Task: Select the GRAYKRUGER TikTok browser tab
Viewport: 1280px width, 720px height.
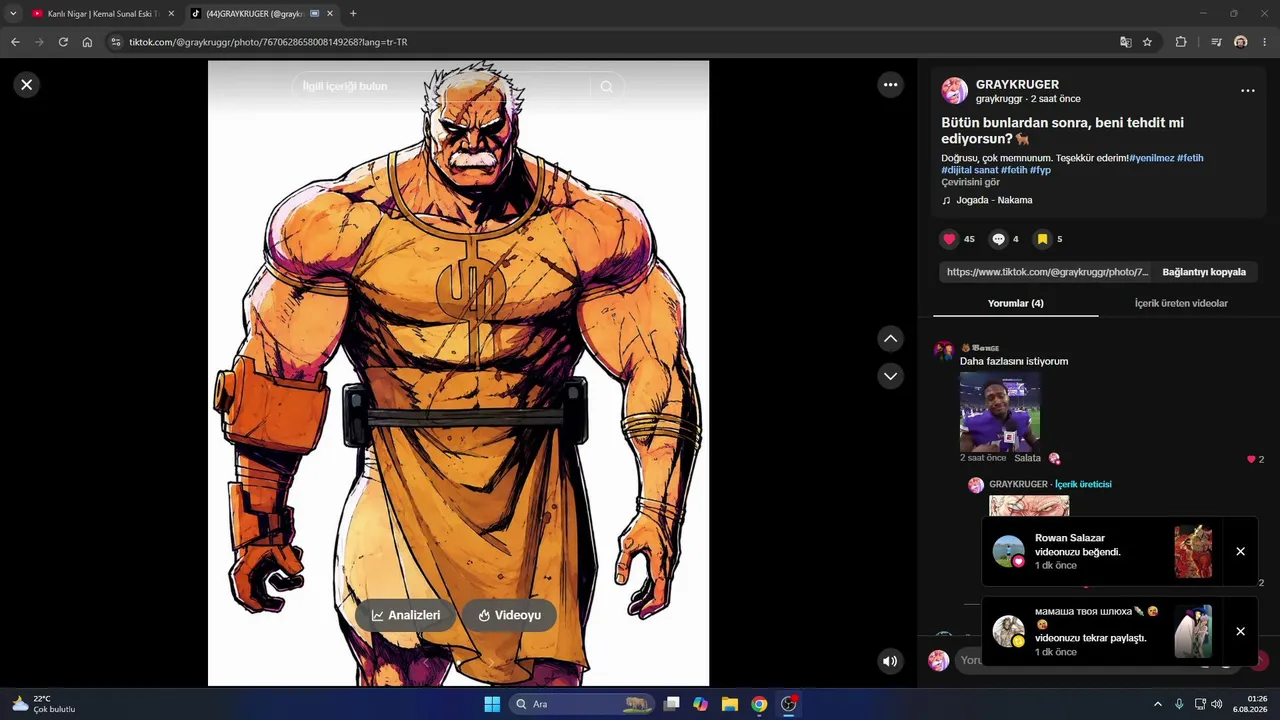Action: (x=262, y=14)
